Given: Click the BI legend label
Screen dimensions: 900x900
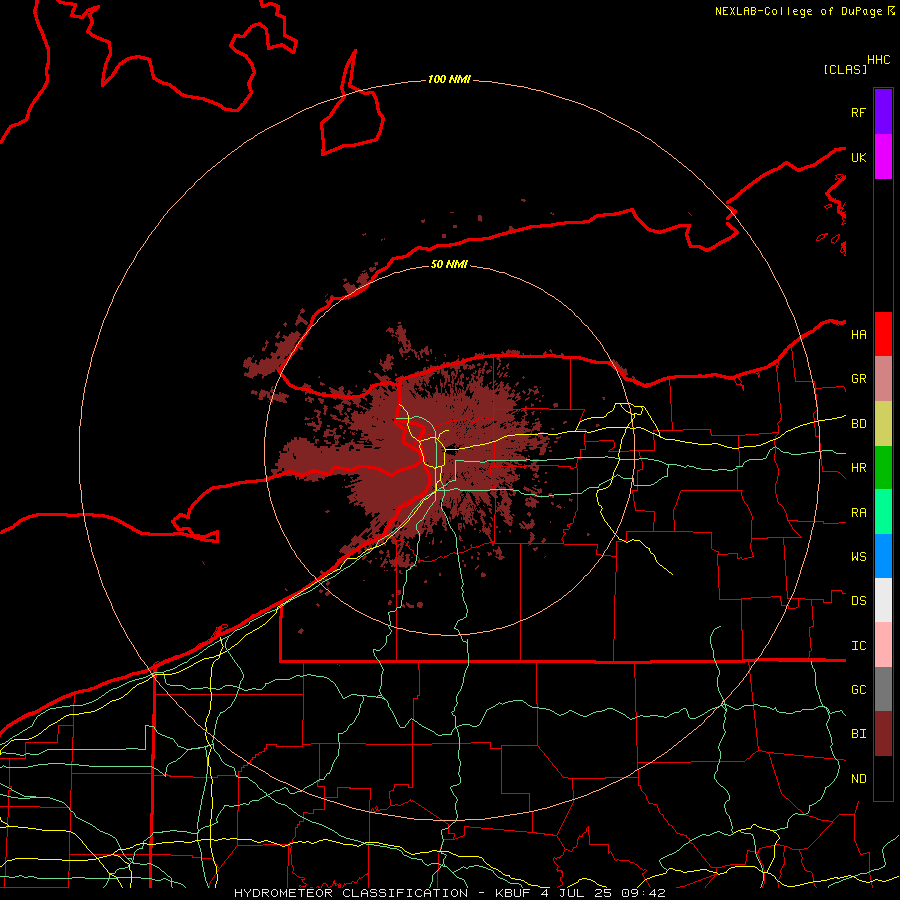Looking at the screenshot, I should tap(858, 734).
